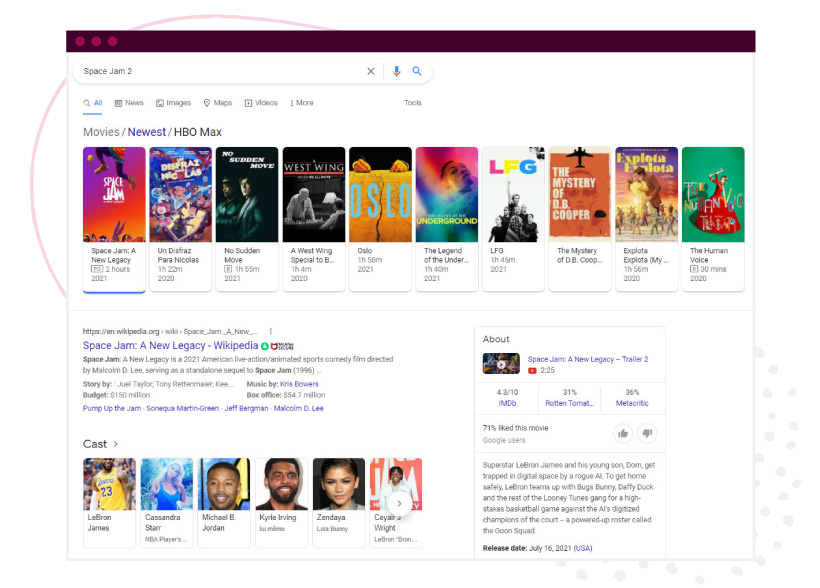Switch to the Maps tab
This screenshot has height=588, width=820.
[x=218, y=103]
